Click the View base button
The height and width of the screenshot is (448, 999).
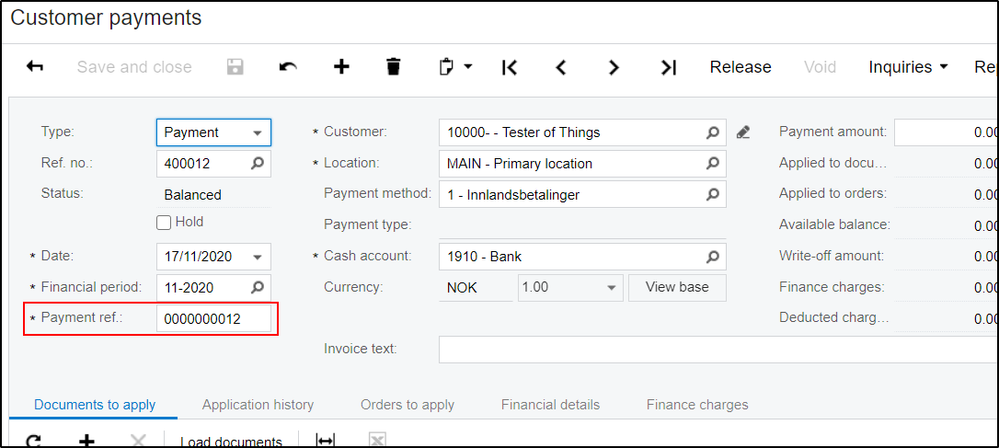point(677,287)
